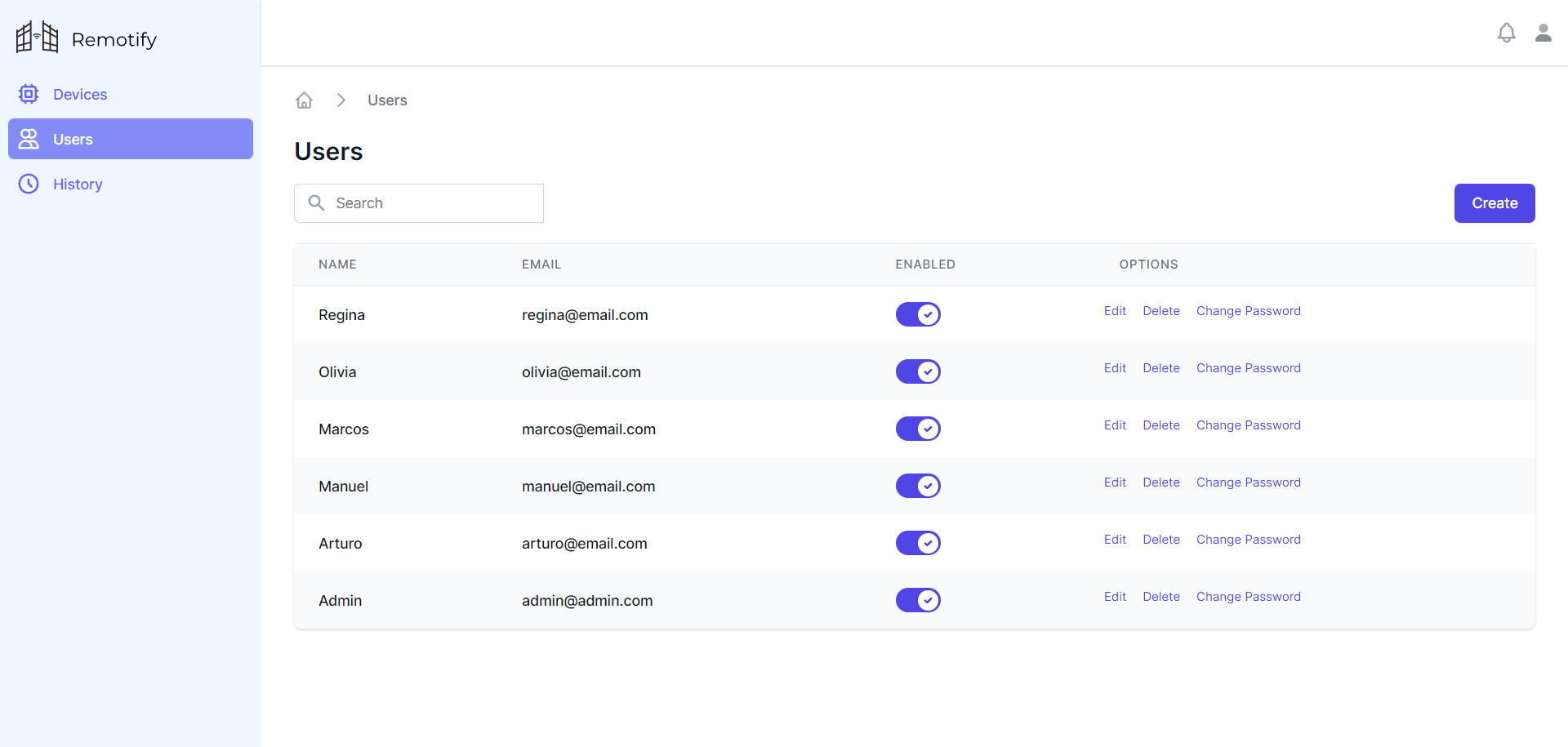Select the arturo@email.com cell

click(585, 544)
